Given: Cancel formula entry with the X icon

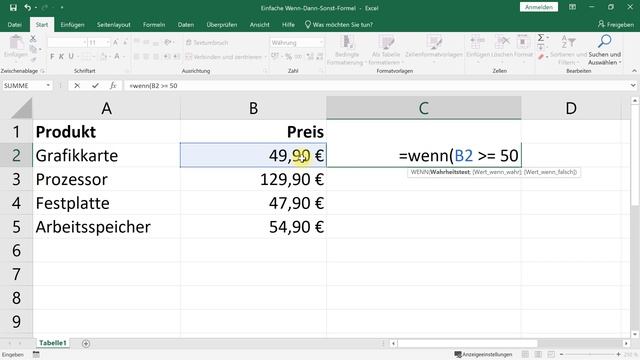Looking at the screenshot, I should point(77,85).
